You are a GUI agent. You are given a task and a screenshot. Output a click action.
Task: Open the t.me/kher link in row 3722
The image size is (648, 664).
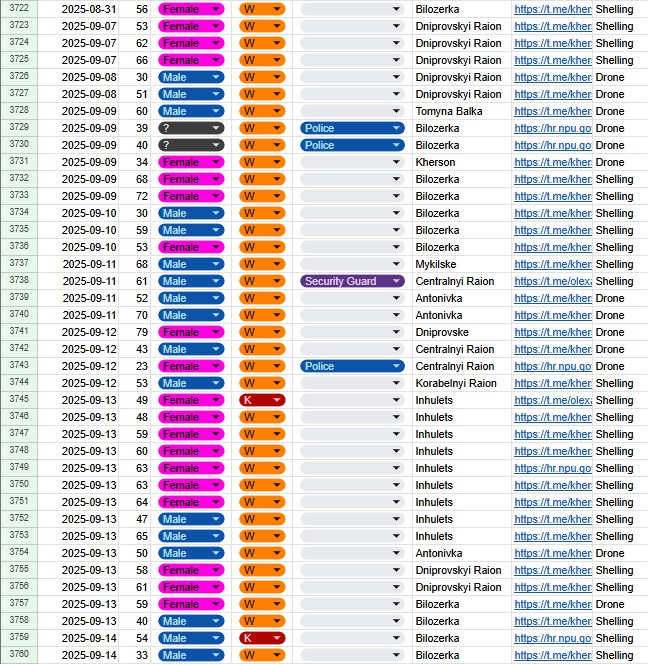click(553, 9)
